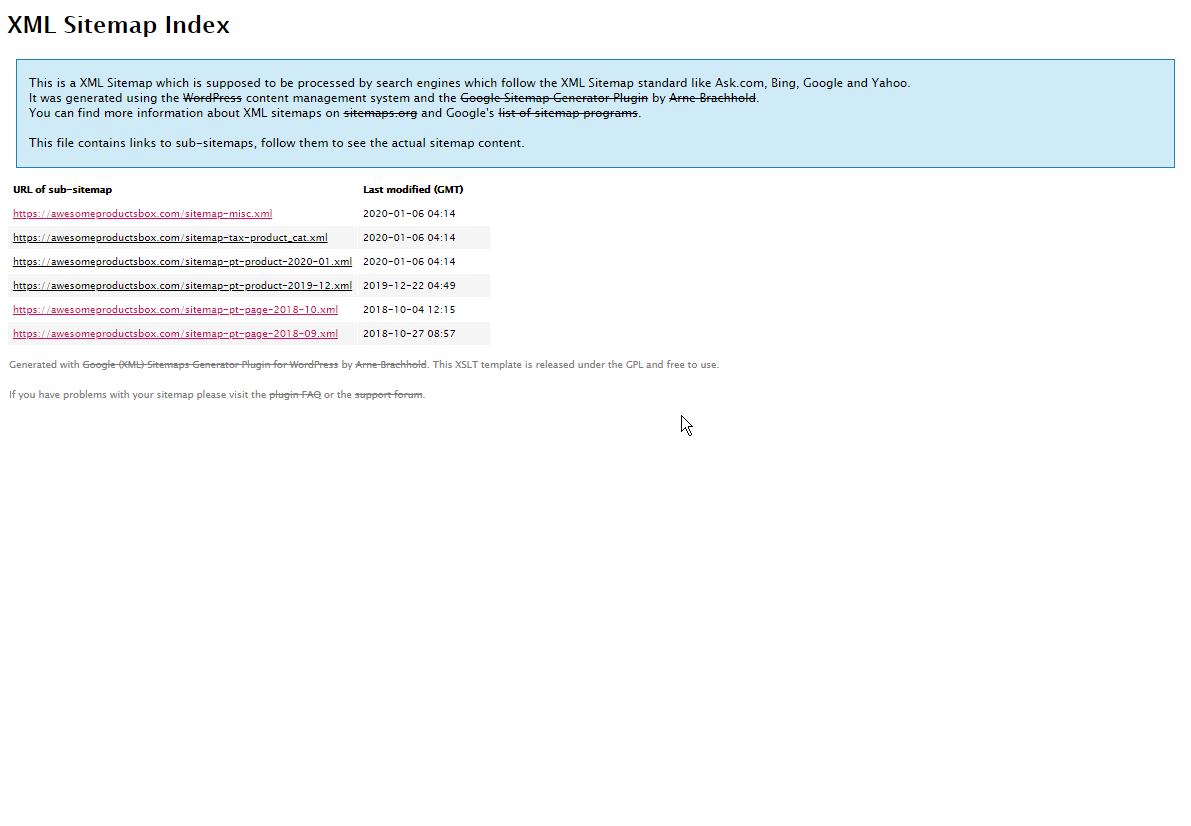Visit the Arne Brachhold link in the info box
Screen dimensions: 1191x826
click(x=712, y=98)
